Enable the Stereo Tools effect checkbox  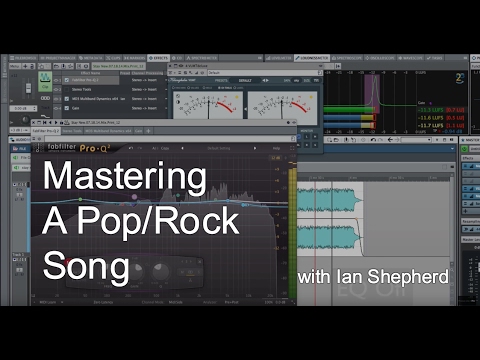pyautogui.click(x=67, y=89)
